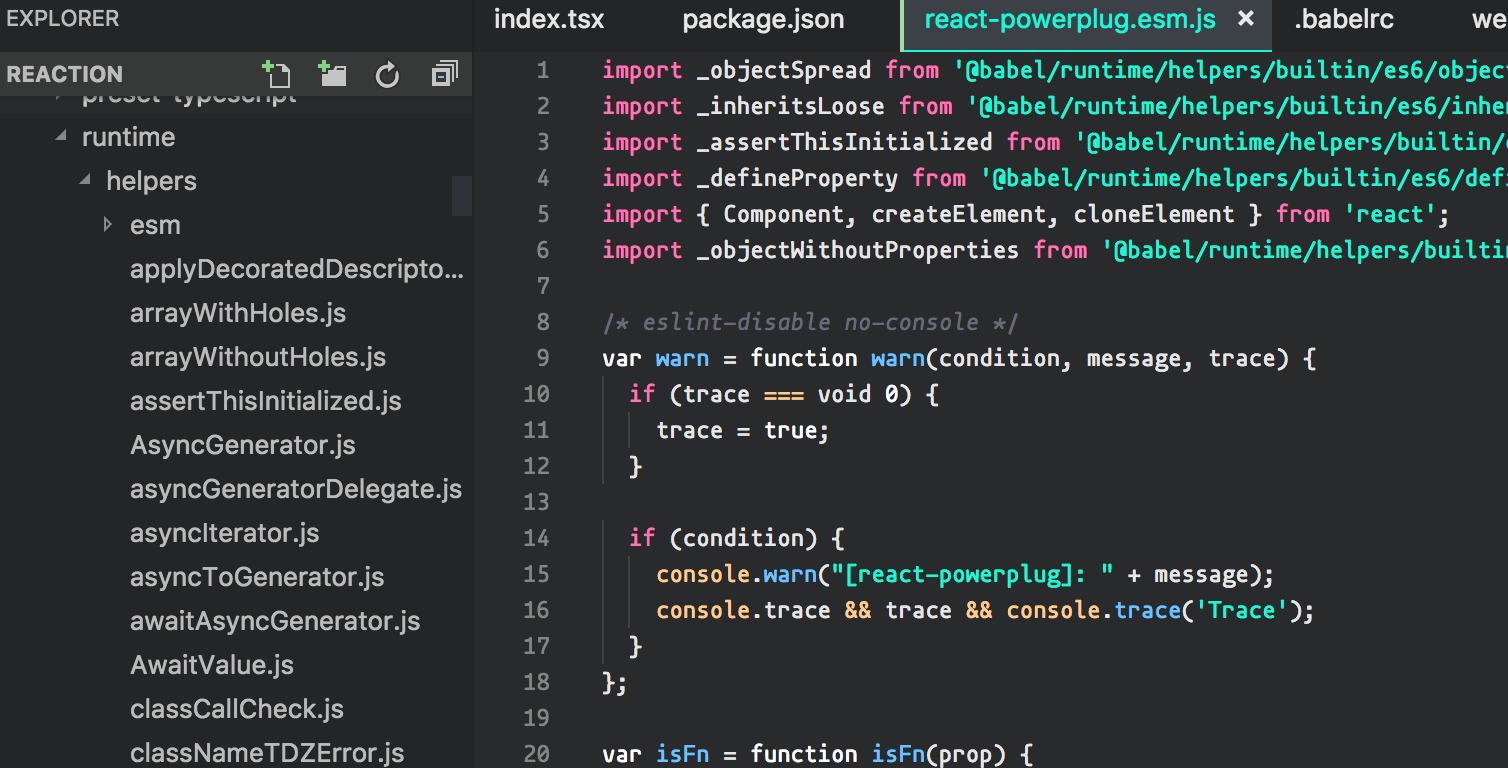Collapse the runtime folder
Viewport: 1508px width, 768px height.
point(60,136)
